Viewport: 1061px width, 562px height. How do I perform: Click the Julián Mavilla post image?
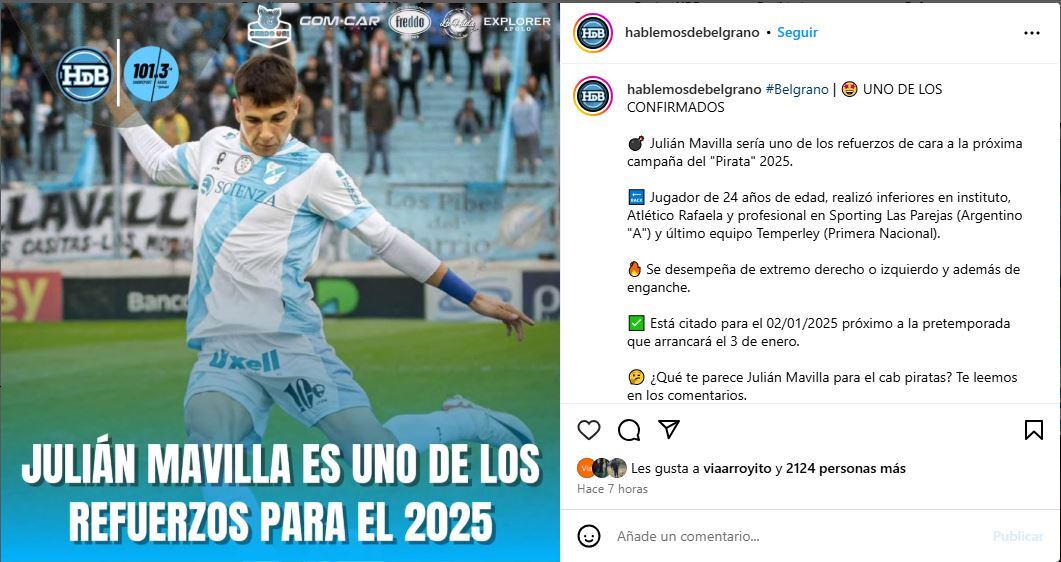[280, 281]
